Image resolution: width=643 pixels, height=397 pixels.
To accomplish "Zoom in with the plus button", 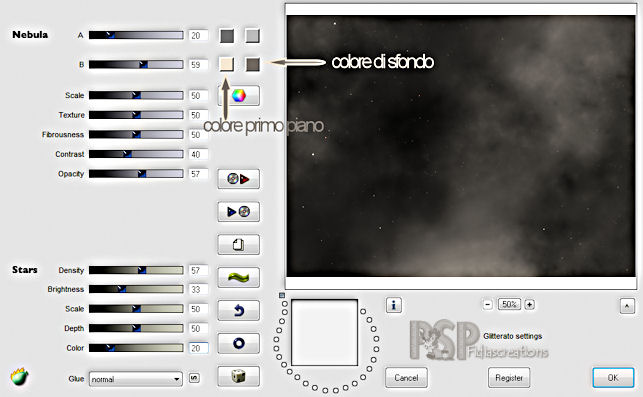I will (529, 304).
